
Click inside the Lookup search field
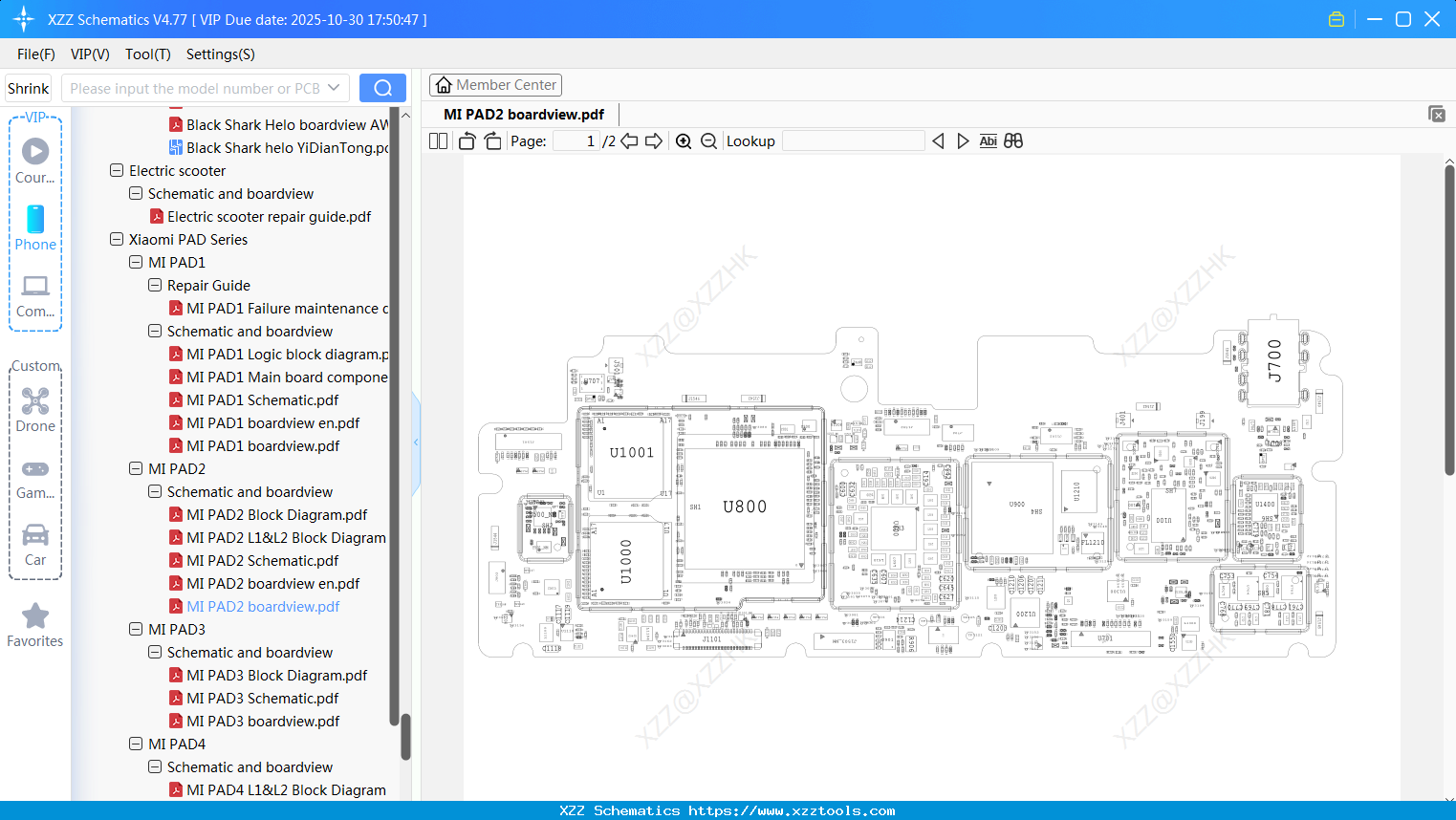854,140
